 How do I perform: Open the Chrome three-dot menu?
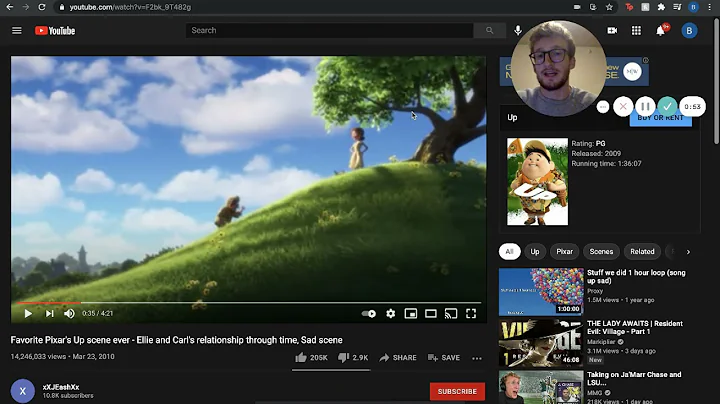tap(710, 7)
